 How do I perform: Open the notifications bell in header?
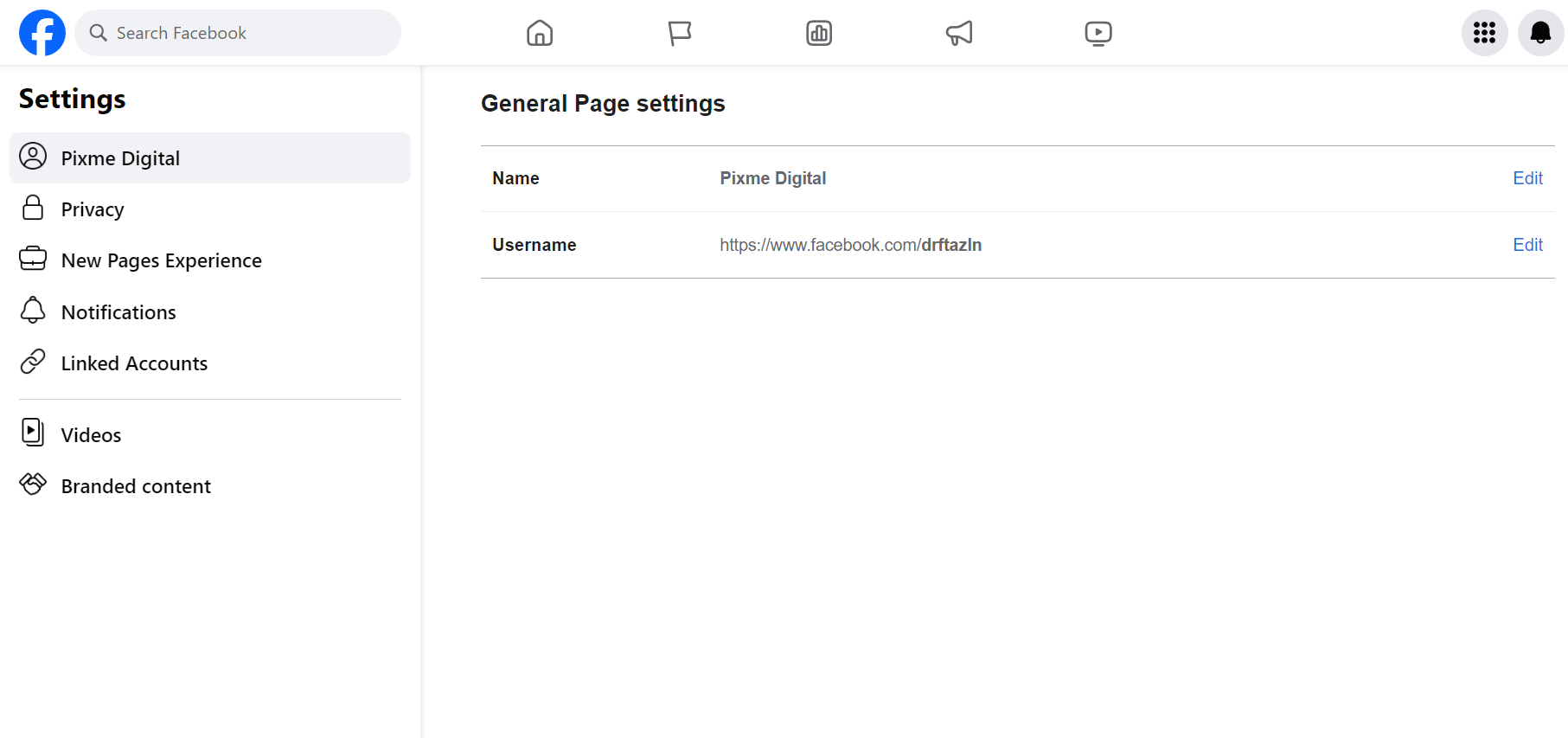tap(1540, 33)
